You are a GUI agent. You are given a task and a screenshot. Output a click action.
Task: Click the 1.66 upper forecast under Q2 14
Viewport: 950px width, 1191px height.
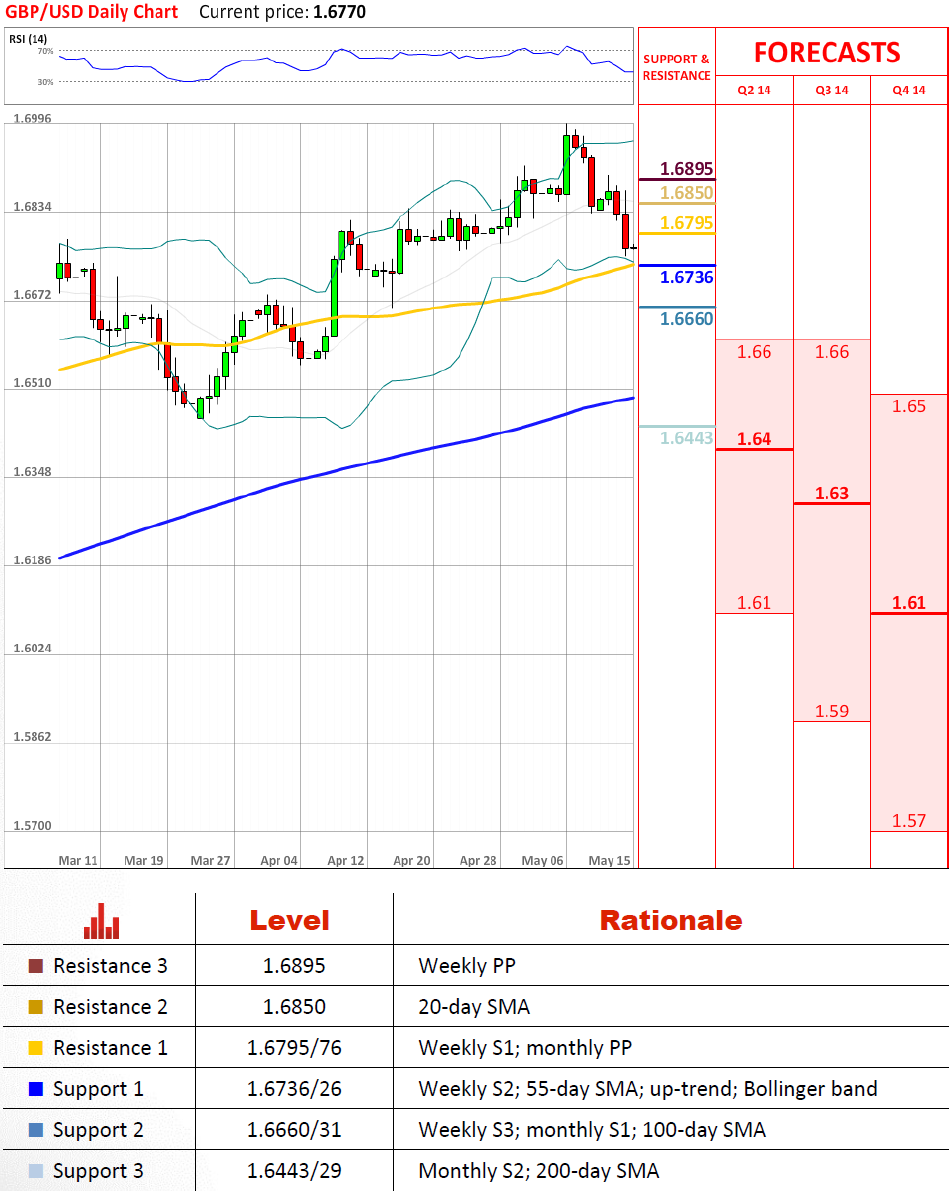coord(754,352)
